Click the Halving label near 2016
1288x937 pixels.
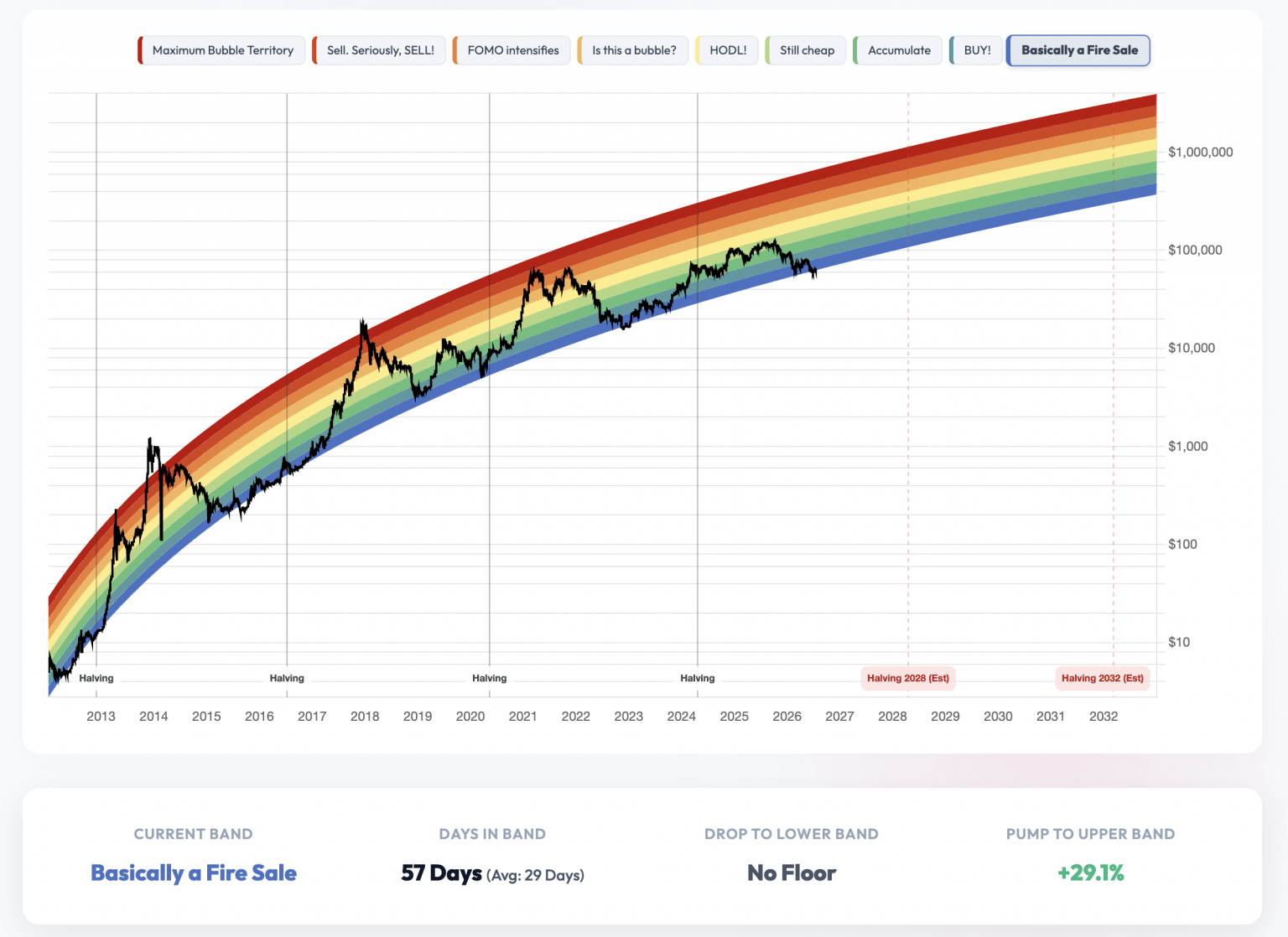[x=287, y=678]
